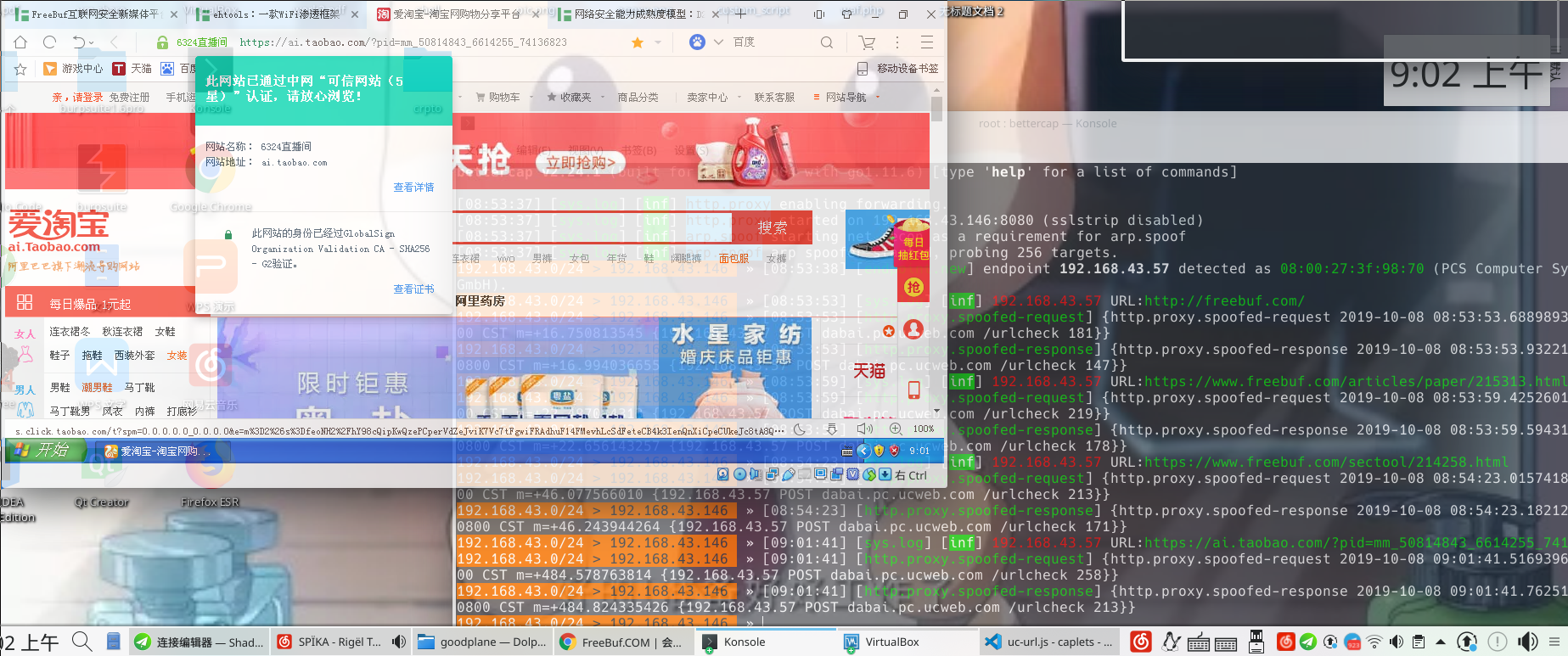Image resolution: width=1568 pixels, height=656 pixels.
Task: Click the address bar URL ai.taobao.com
Action: 403,42
